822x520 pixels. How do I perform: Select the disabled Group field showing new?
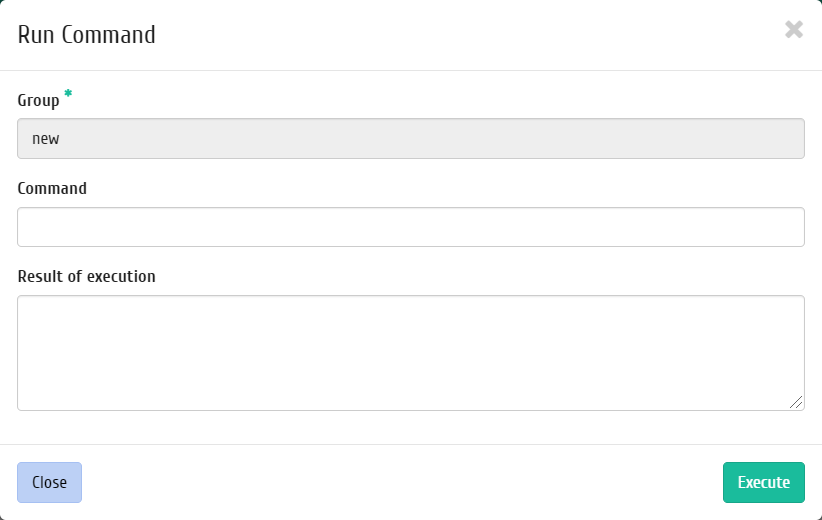(411, 138)
